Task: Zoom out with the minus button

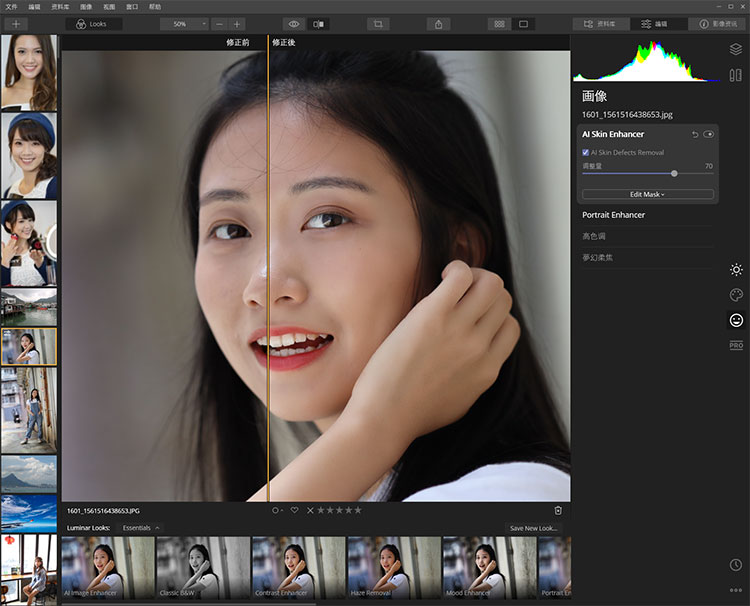Action: 219,24
